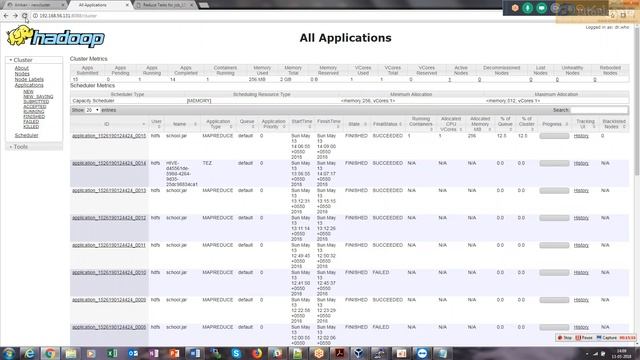Open History link for application _0015

coord(581,136)
